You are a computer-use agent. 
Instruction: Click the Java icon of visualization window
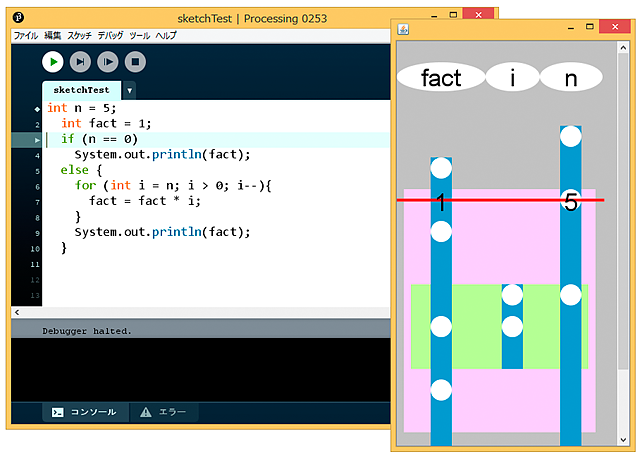click(403, 28)
